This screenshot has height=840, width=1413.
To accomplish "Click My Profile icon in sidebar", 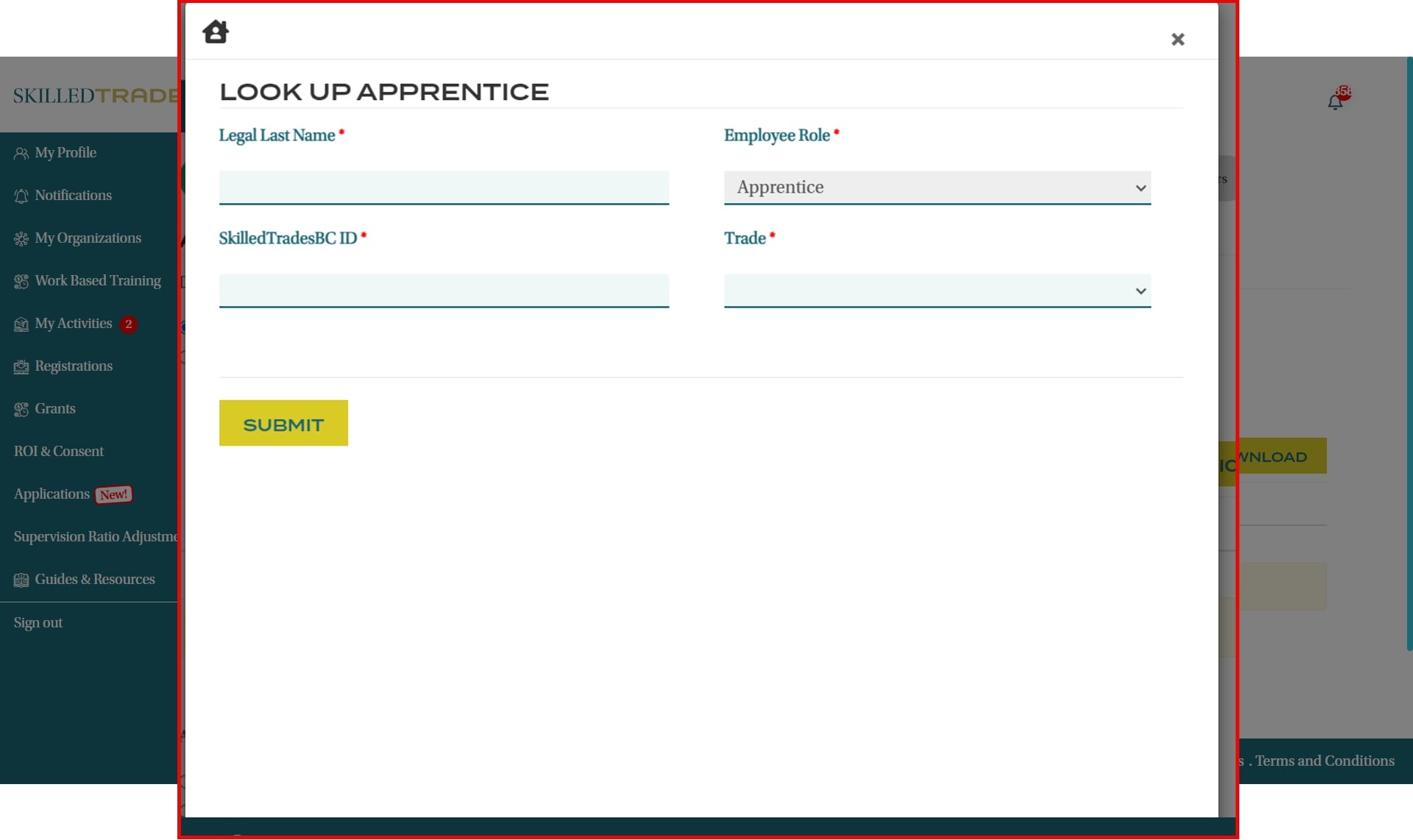I will [21, 153].
